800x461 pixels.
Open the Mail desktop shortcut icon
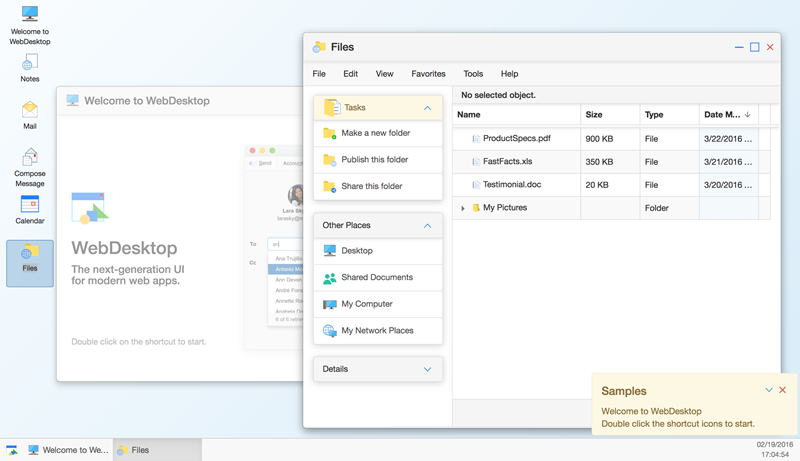tap(30, 114)
